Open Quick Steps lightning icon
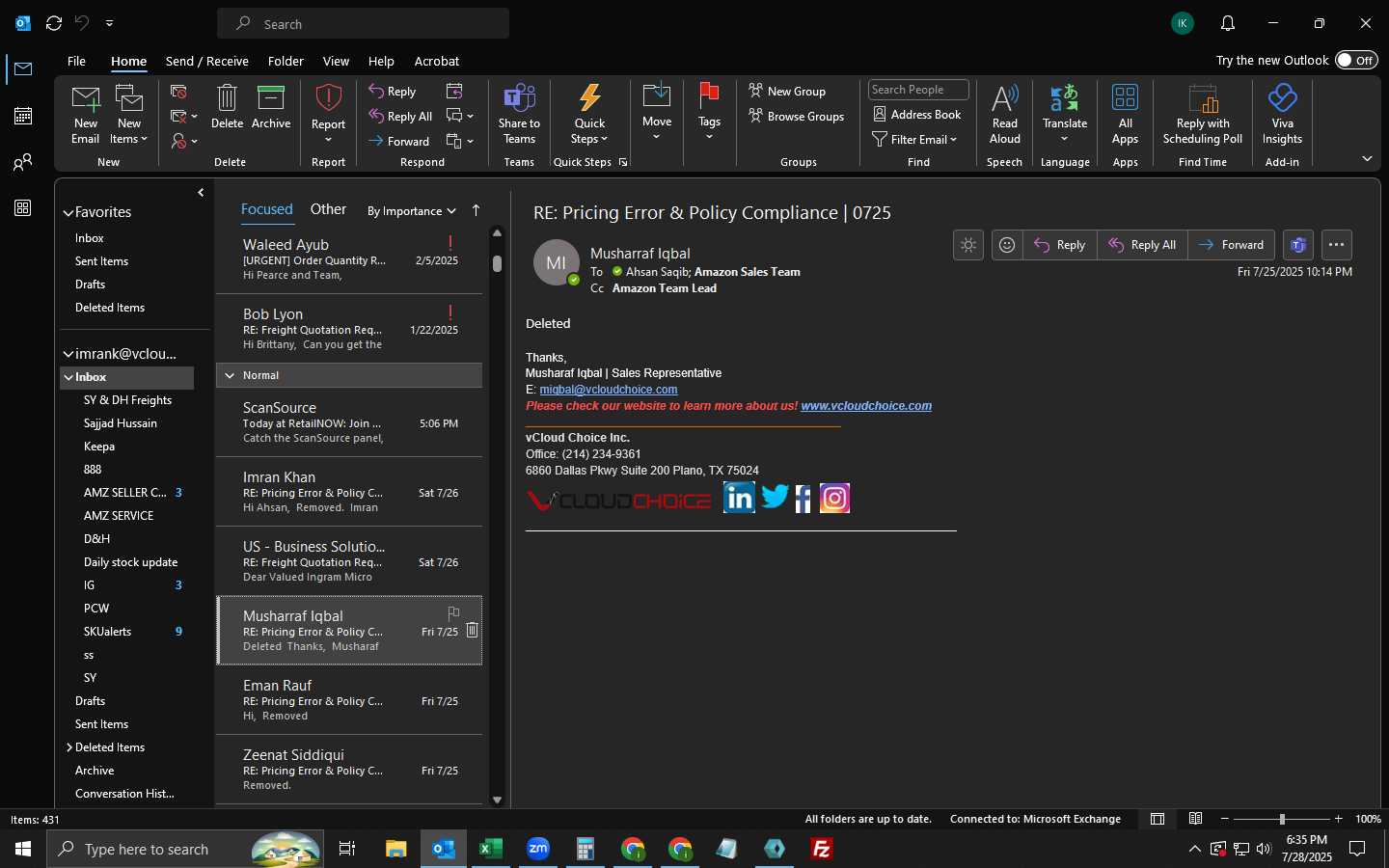 (x=589, y=98)
